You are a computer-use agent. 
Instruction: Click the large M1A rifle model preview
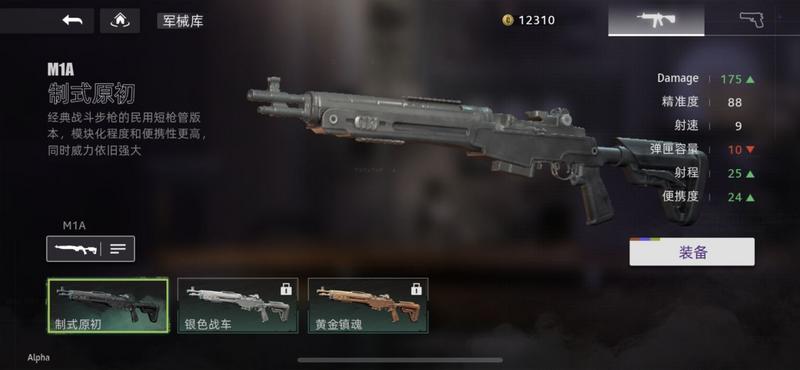pyautogui.click(x=477, y=151)
